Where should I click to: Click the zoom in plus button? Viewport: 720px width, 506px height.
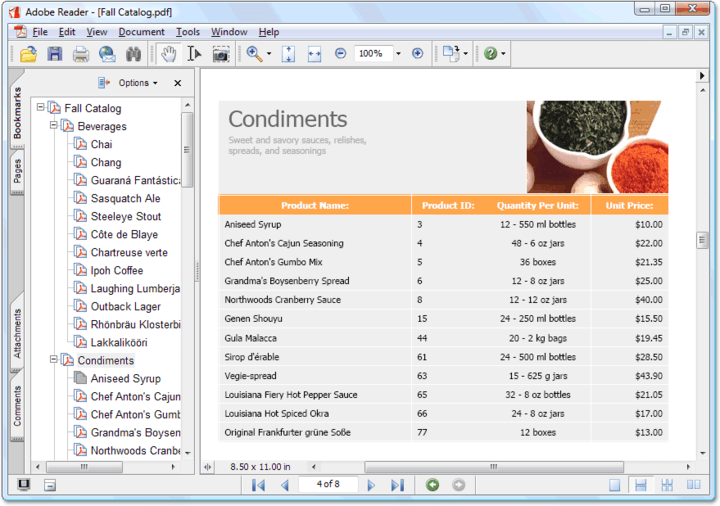[x=417, y=54]
